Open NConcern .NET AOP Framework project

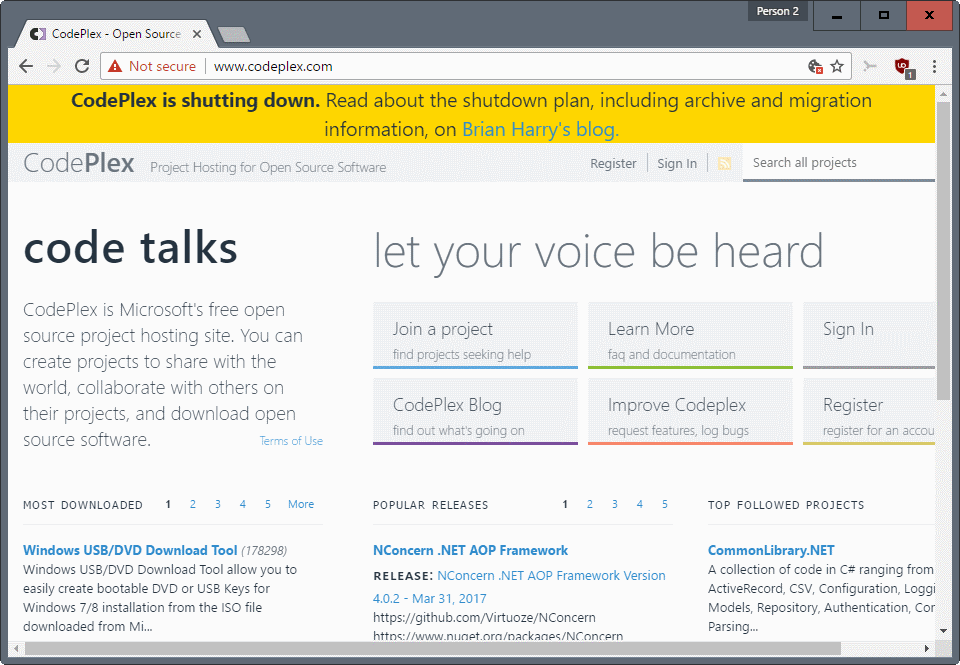470,550
